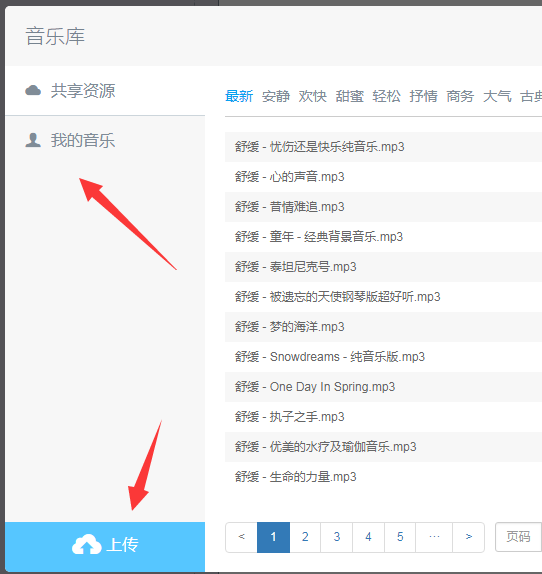
Task: Select the track 泰坦尼克号.mp3
Action: point(383,267)
